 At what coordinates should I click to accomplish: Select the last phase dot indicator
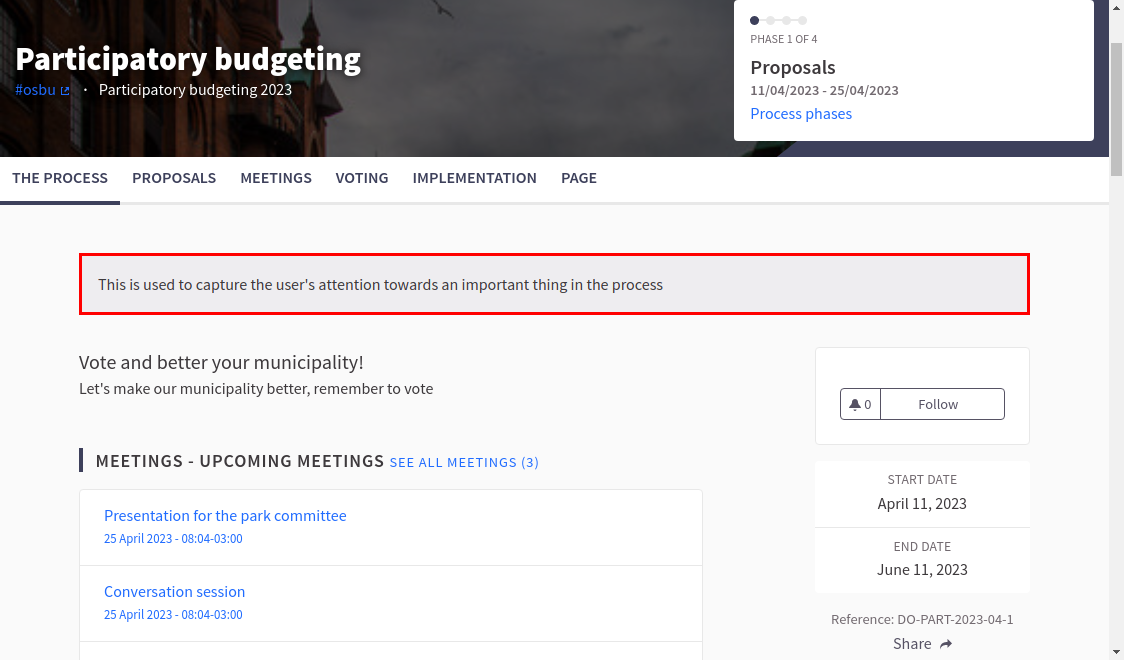(x=803, y=20)
